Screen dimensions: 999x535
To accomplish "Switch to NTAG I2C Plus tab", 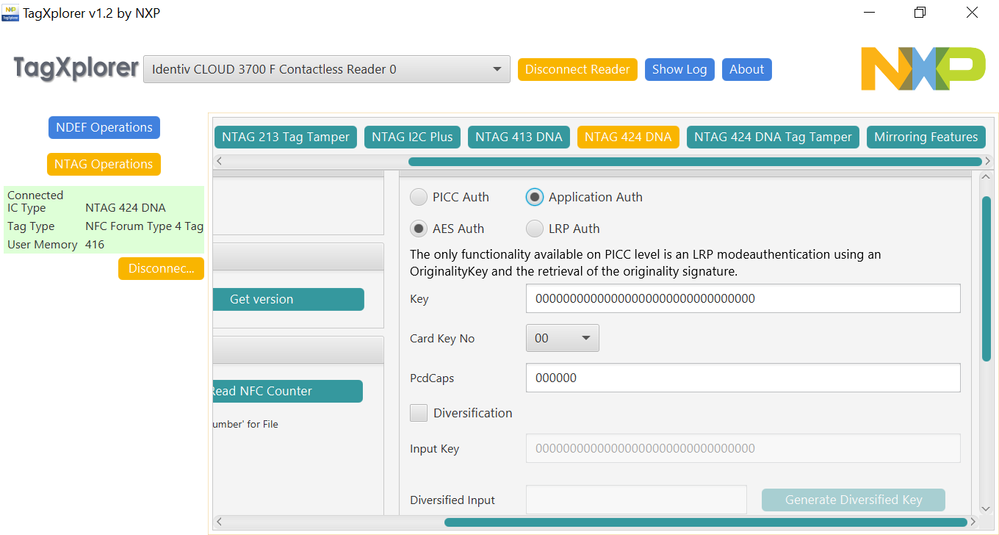I will click(412, 137).
